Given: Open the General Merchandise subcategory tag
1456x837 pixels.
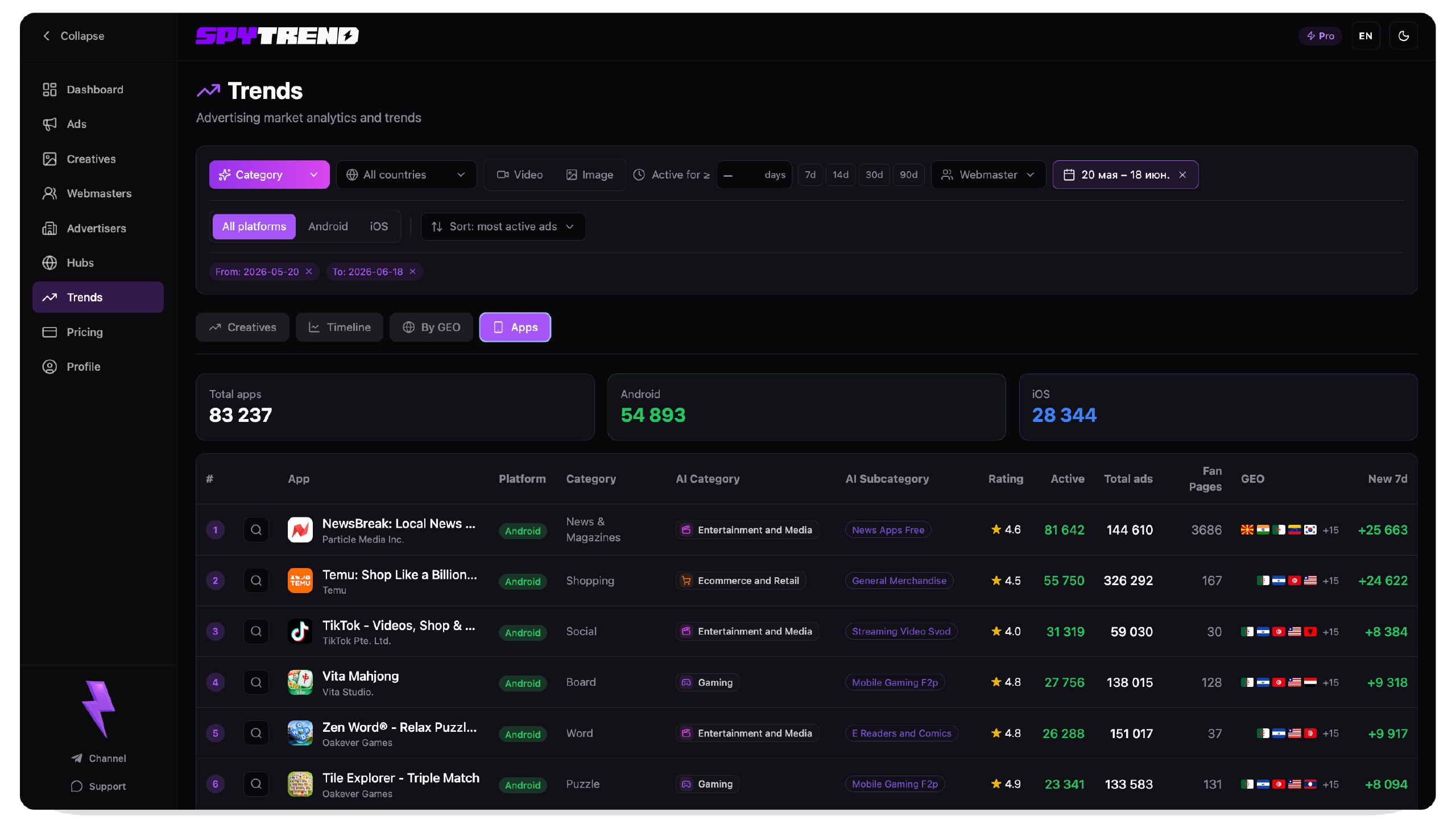Looking at the screenshot, I should [899, 581].
